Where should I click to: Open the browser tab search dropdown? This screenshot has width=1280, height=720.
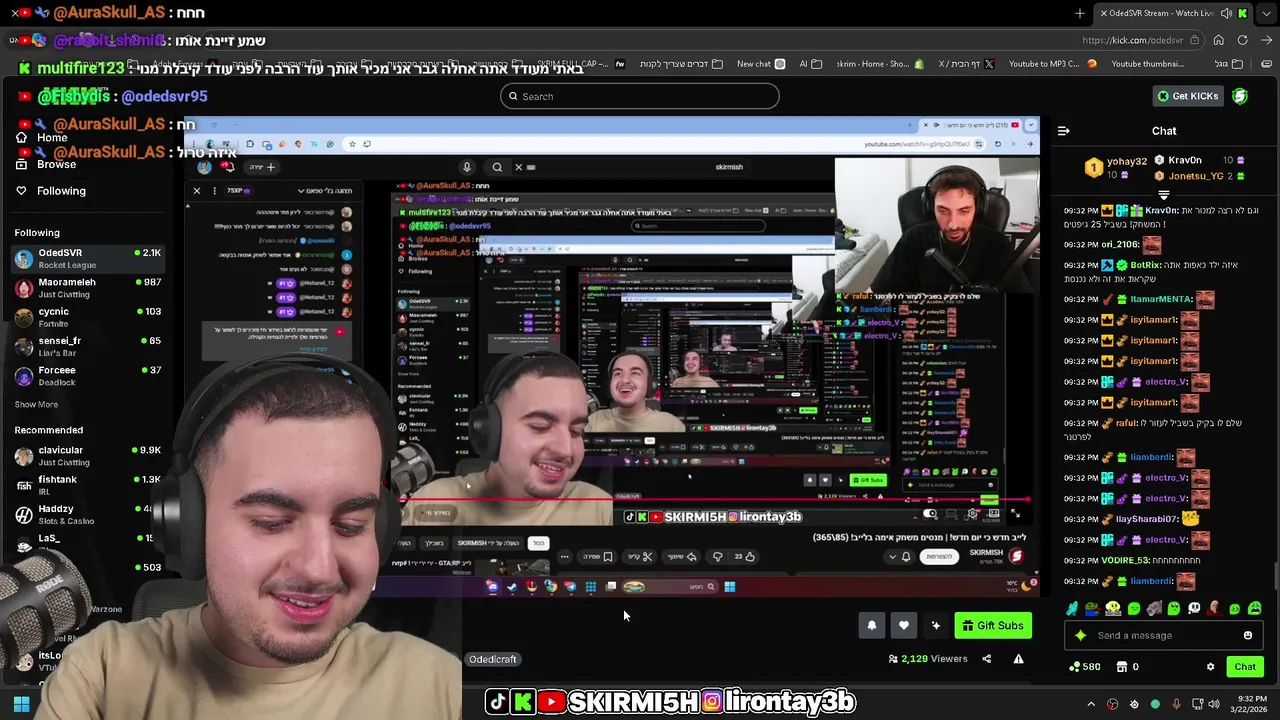(x=1267, y=13)
